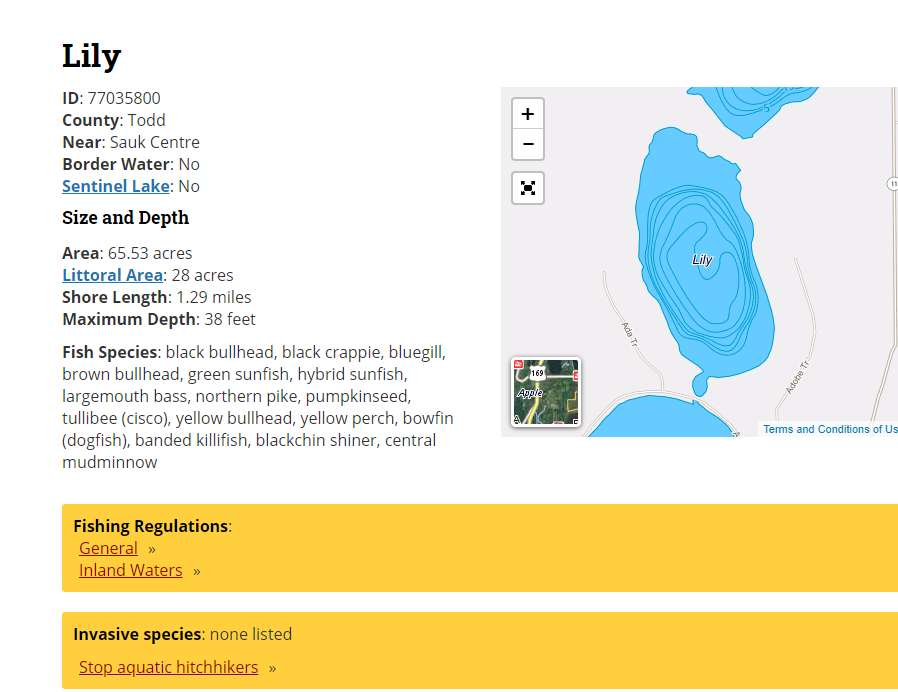Zoom out on the lake map
This screenshot has width=898, height=692.
tap(528, 144)
